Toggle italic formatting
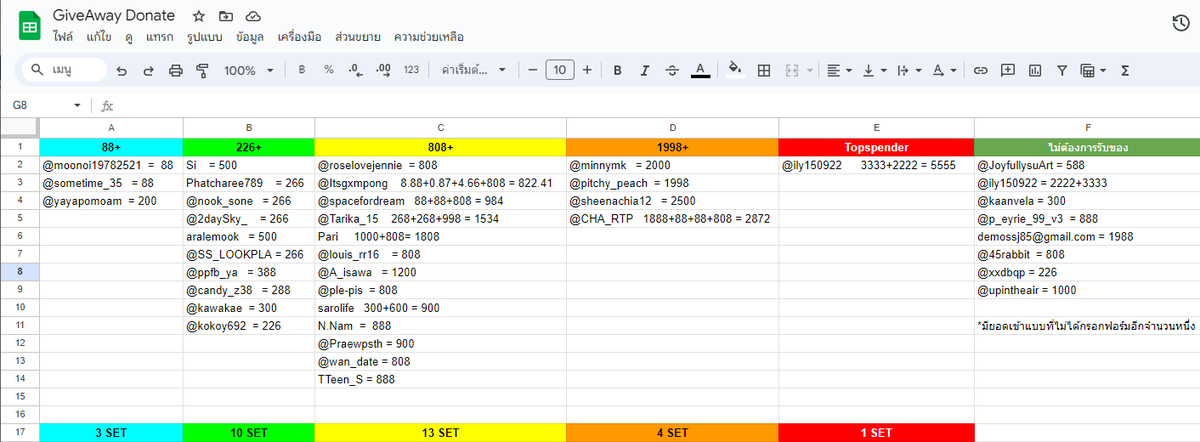This screenshot has height=442, width=1200. coord(645,70)
